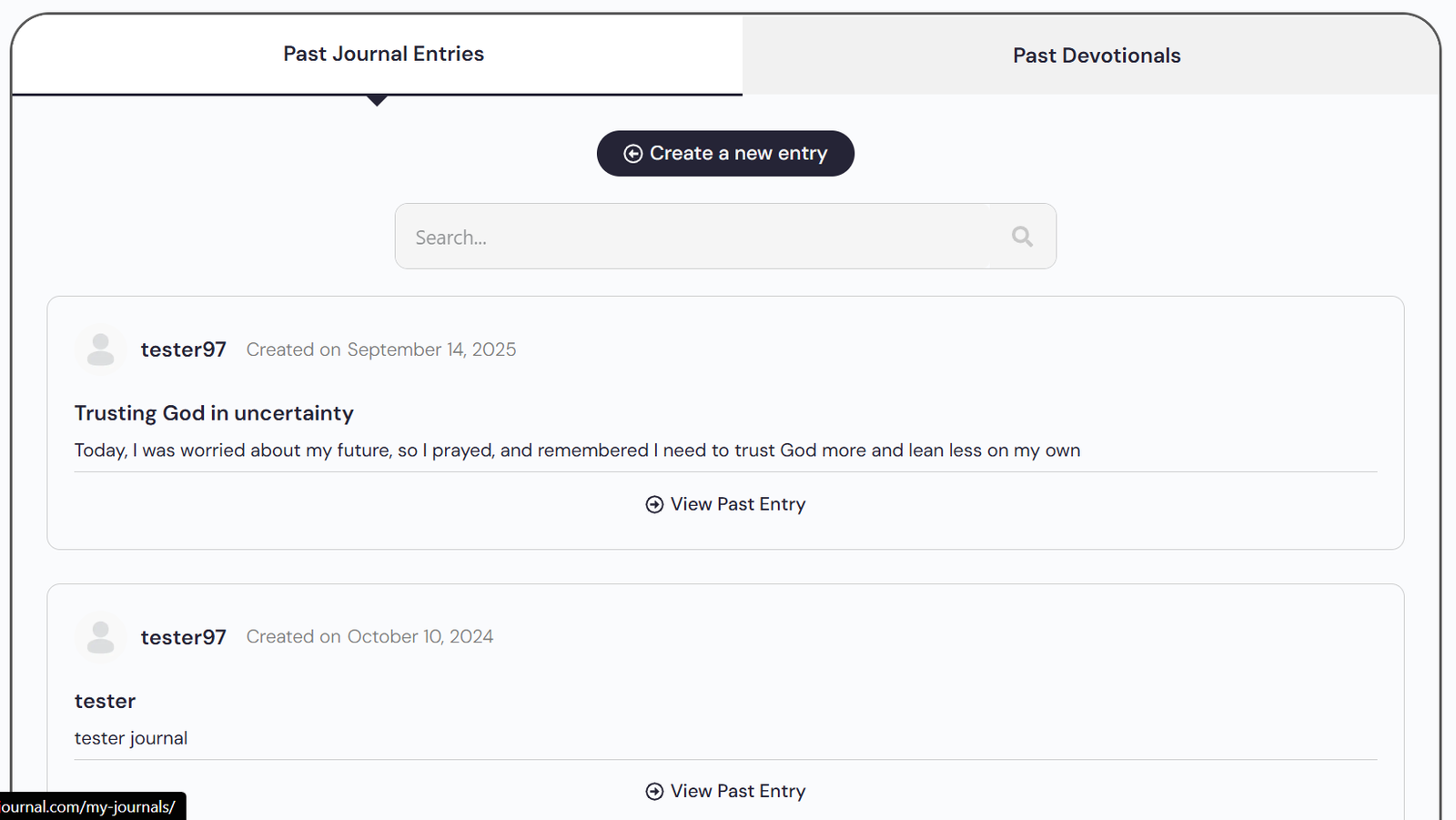This screenshot has width=1456, height=820.
Task: Click the excerpt starting 'Today, I was worried'
Action: coord(577,450)
